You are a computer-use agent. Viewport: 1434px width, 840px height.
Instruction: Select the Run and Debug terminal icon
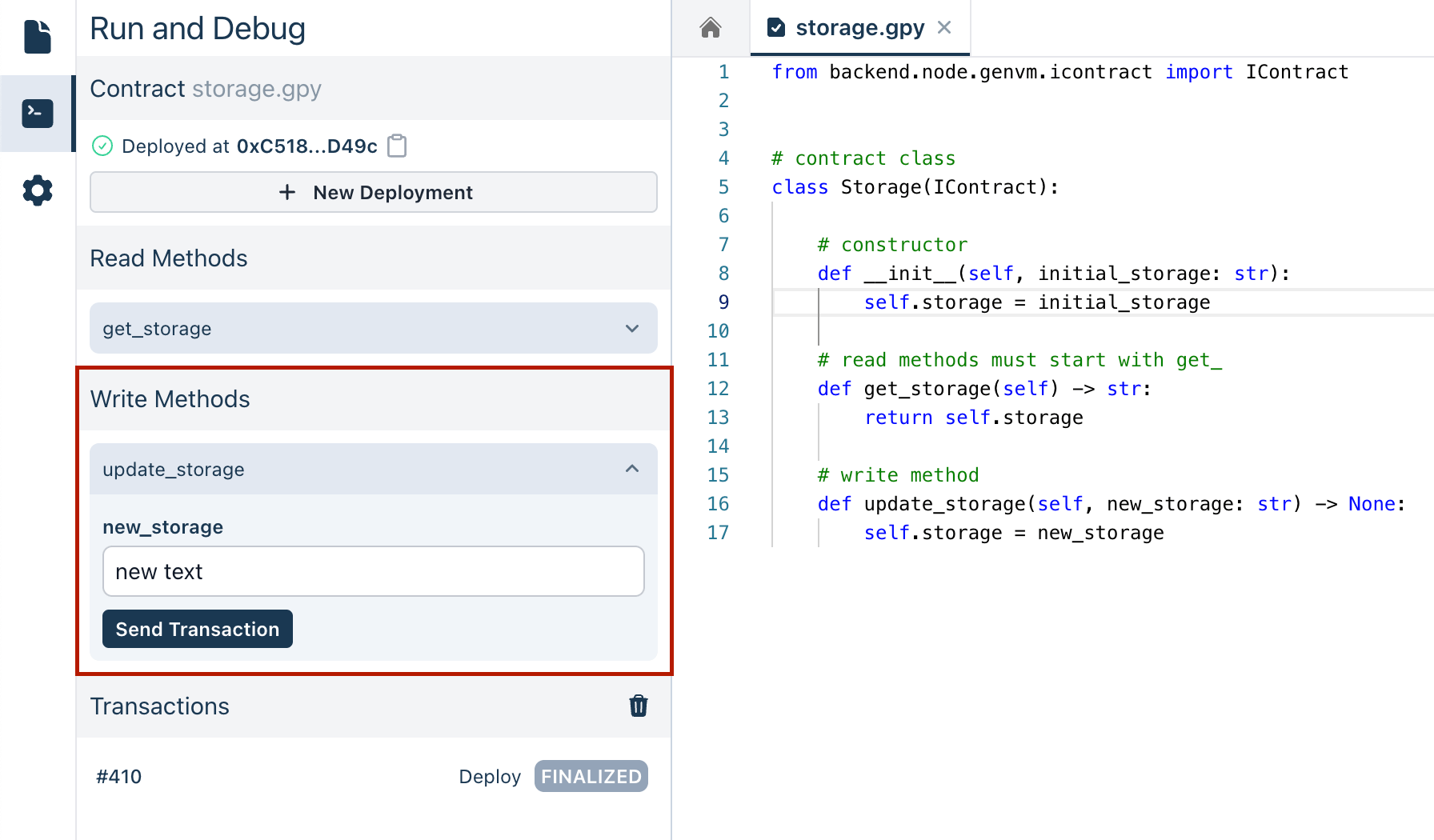37,114
